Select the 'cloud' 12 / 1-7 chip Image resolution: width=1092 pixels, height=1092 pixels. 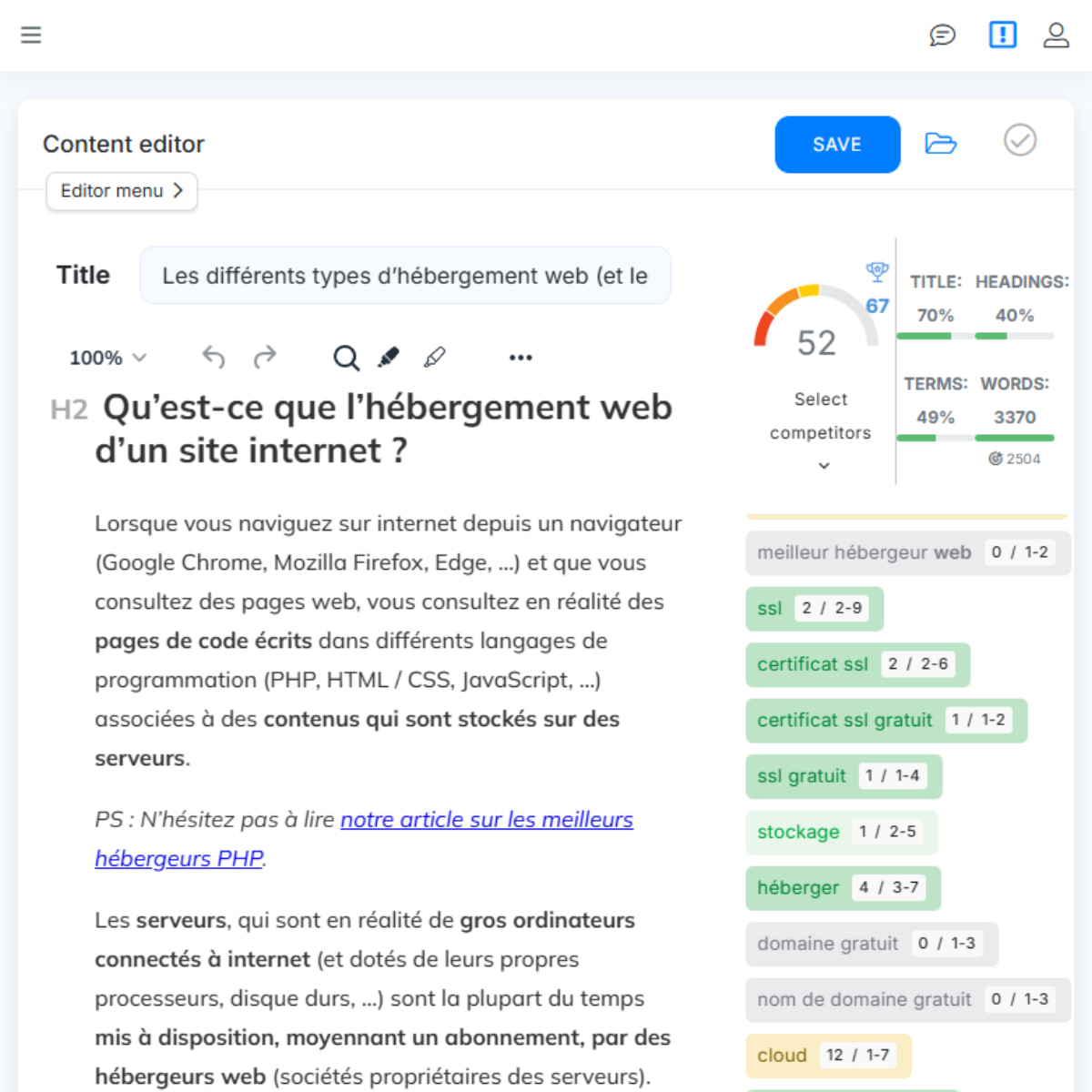tap(828, 1056)
